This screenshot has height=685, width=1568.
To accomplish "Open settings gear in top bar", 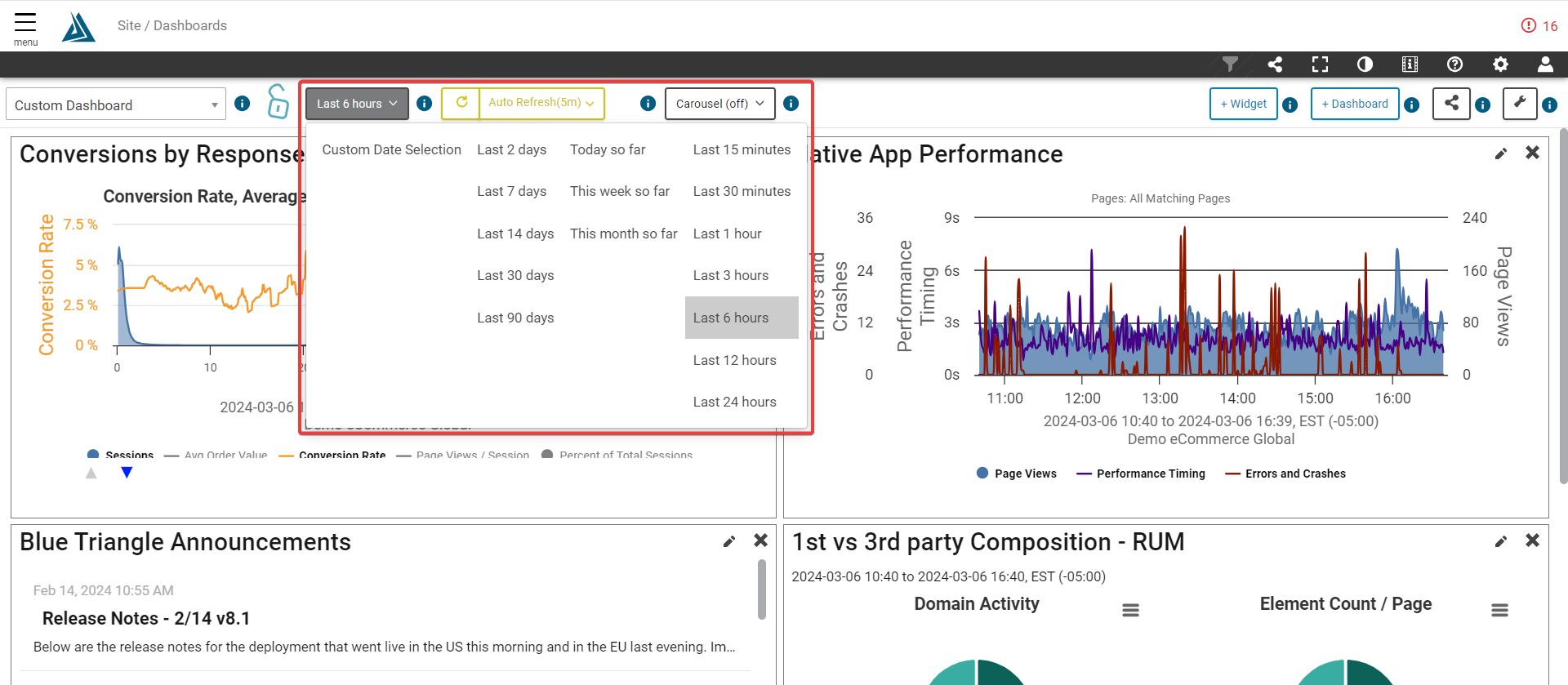I will click(1500, 64).
